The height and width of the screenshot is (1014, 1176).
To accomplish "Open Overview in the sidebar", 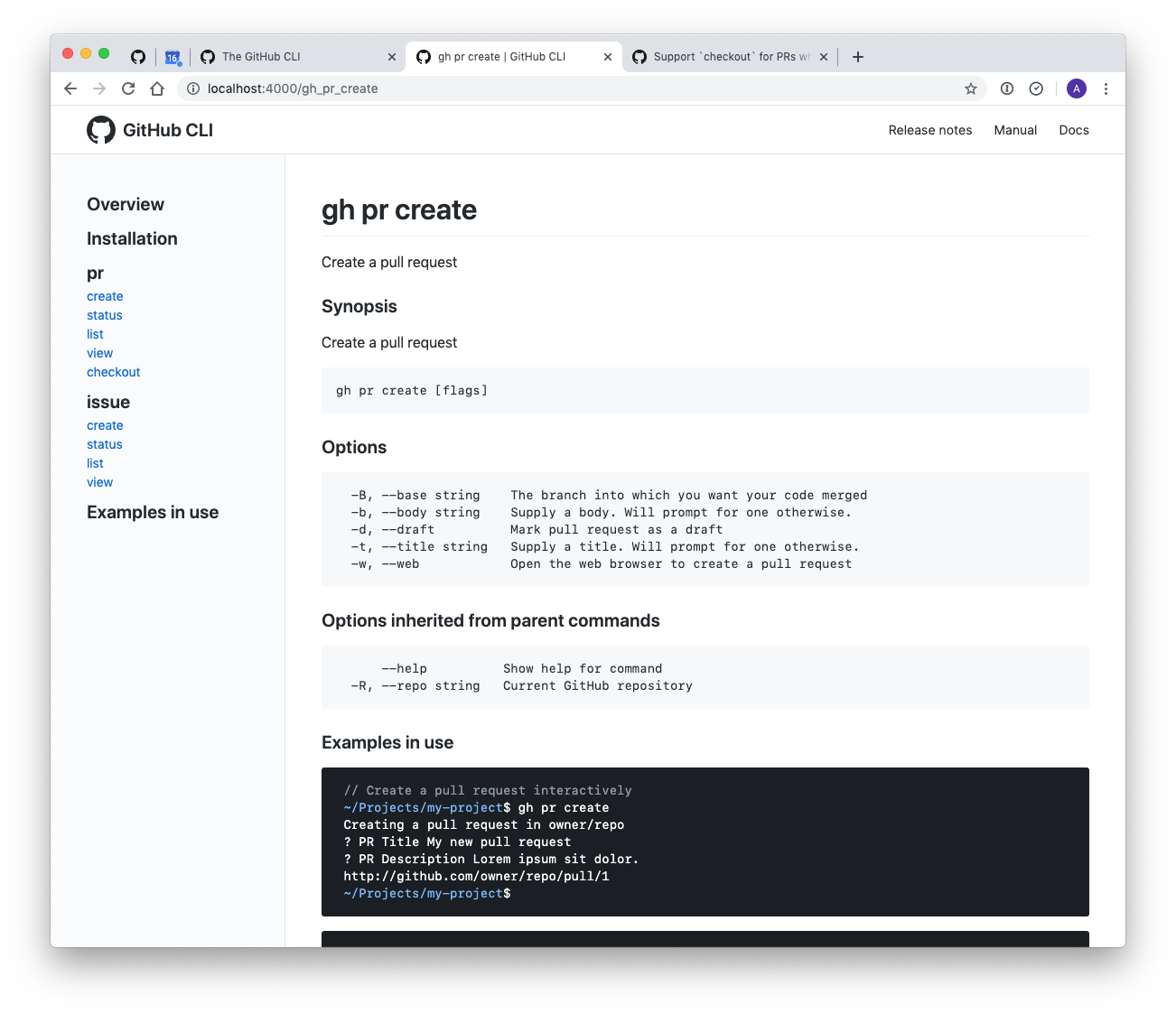I will point(126,204).
